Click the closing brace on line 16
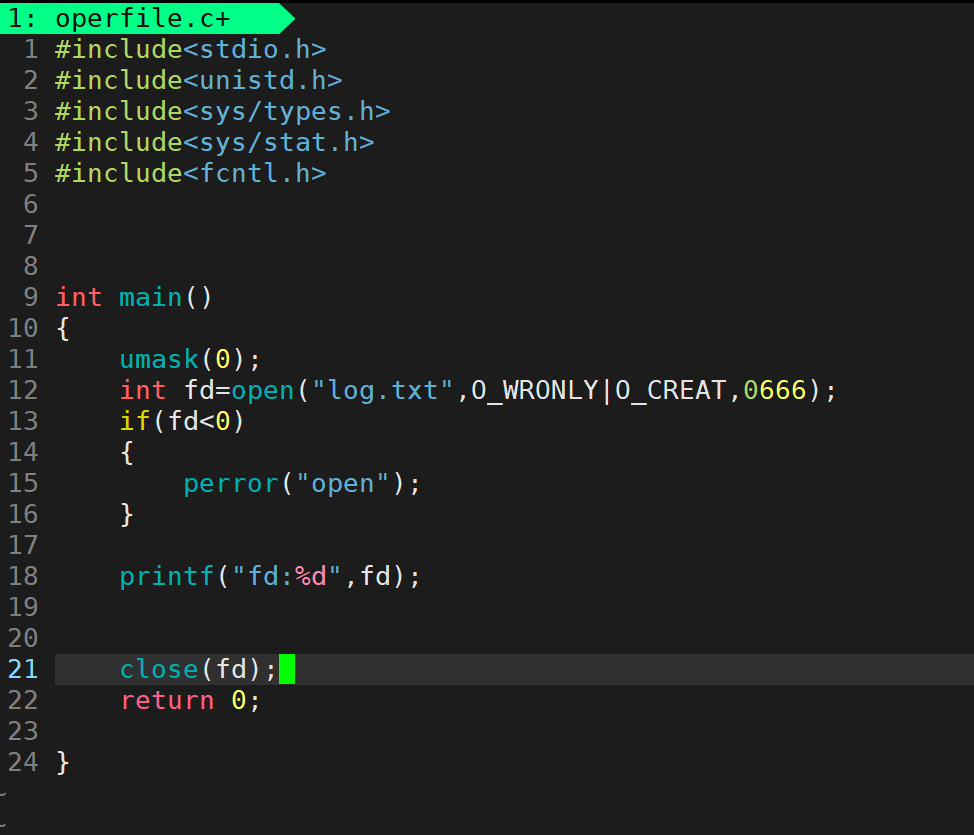 tap(127, 515)
